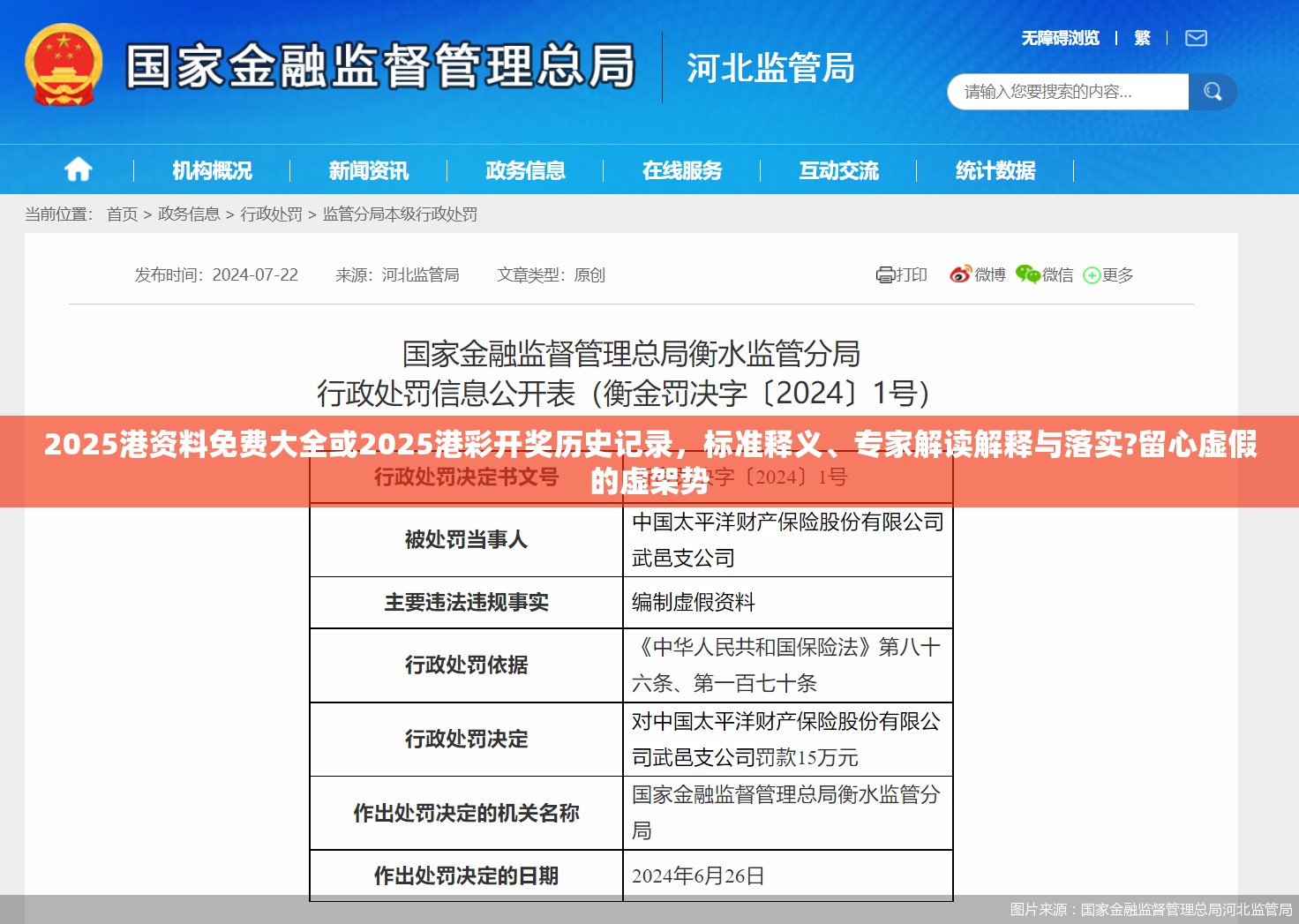Click red overlay banner headline 2025港资料
Viewport: 1299px width, 924px height.
point(650,462)
